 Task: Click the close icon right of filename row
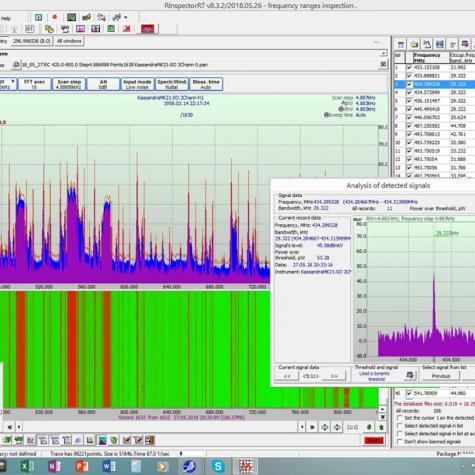[x=383, y=64]
